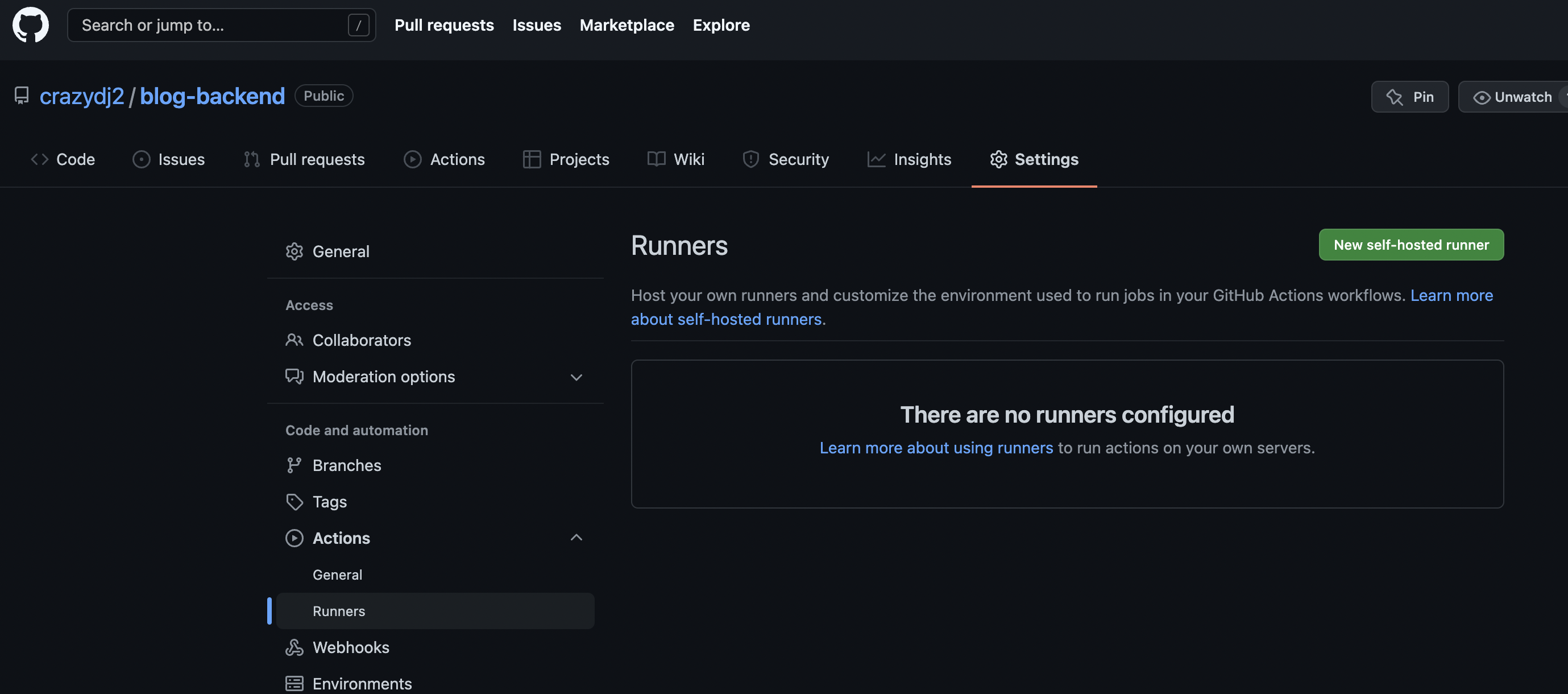Open Issues in top navigation bar
Screen dimensions: 1568x694
point(536,25)
